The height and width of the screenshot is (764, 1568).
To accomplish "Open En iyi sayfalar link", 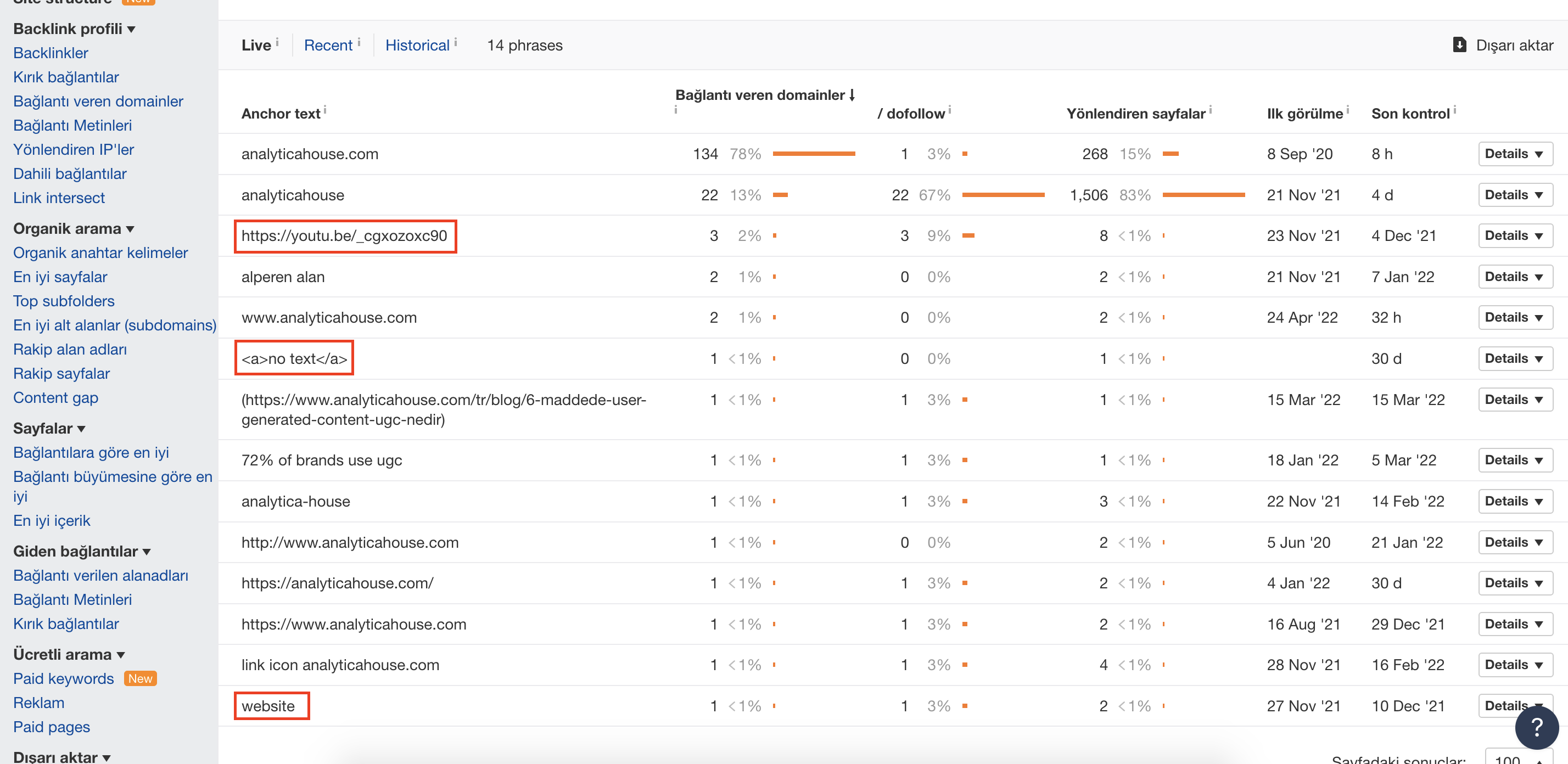I will point(60,277).
